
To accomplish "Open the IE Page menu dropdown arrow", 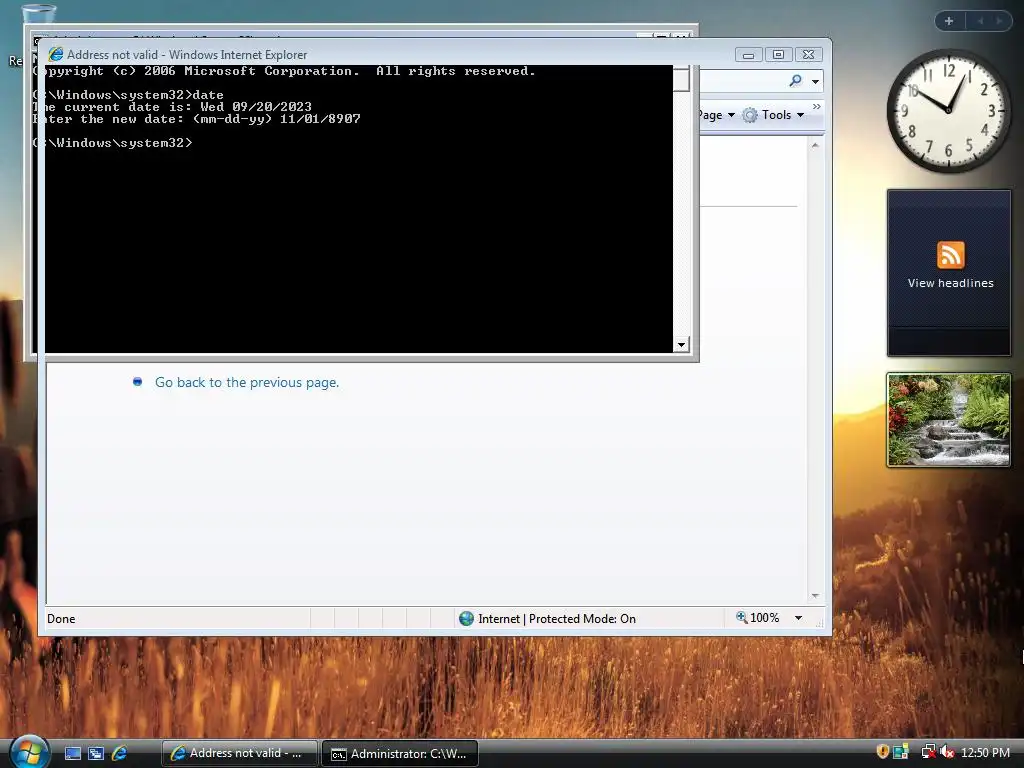I will (x=731, y=116).
